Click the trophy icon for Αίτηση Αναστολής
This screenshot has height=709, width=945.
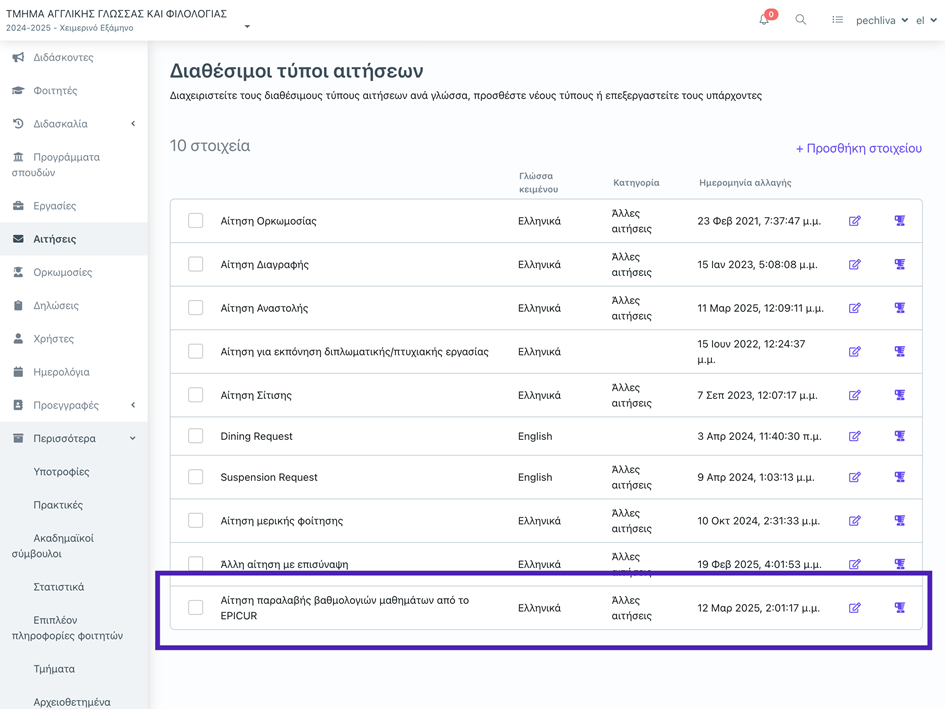[900, 307]
